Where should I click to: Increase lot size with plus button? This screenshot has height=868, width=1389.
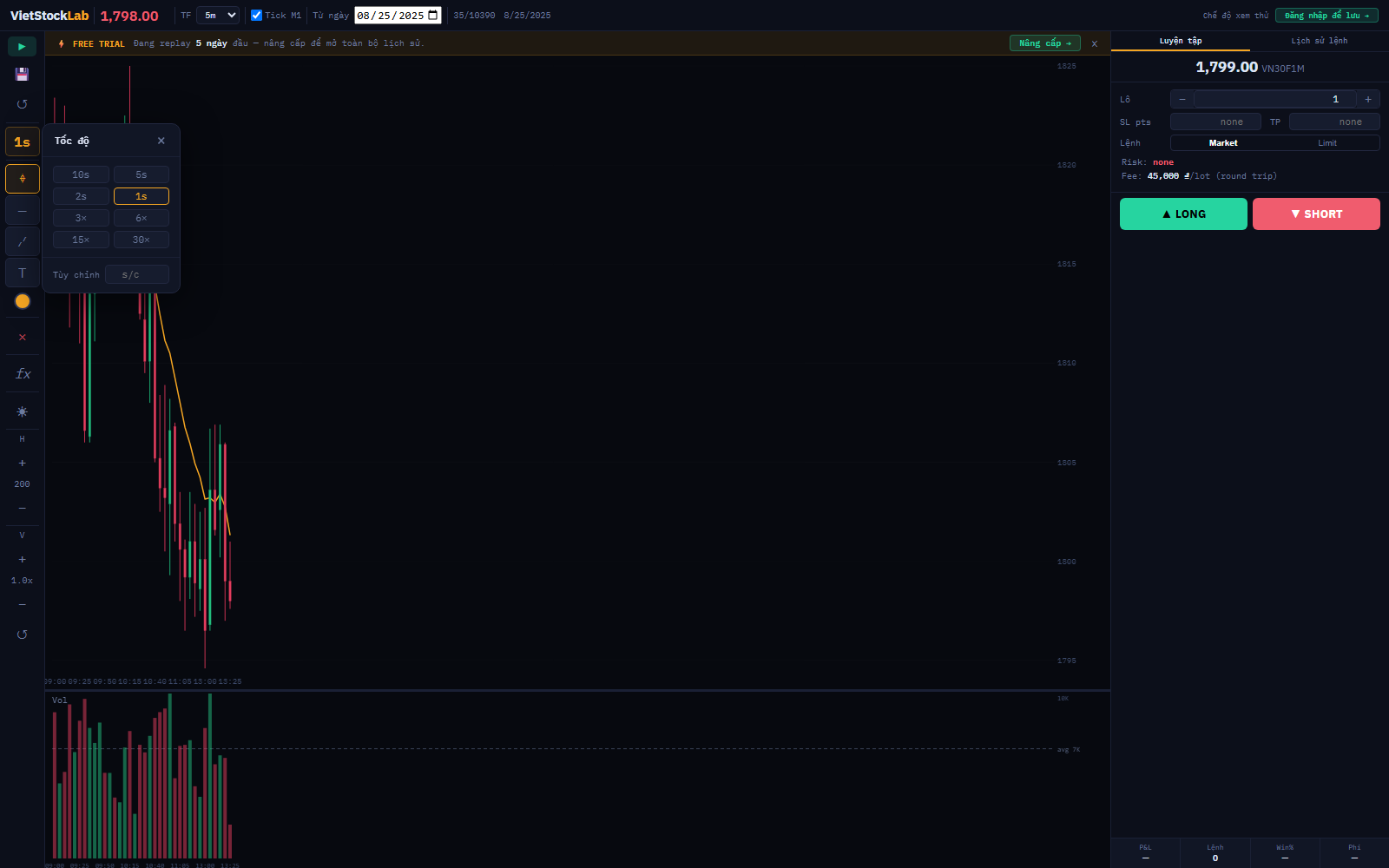1368,99
